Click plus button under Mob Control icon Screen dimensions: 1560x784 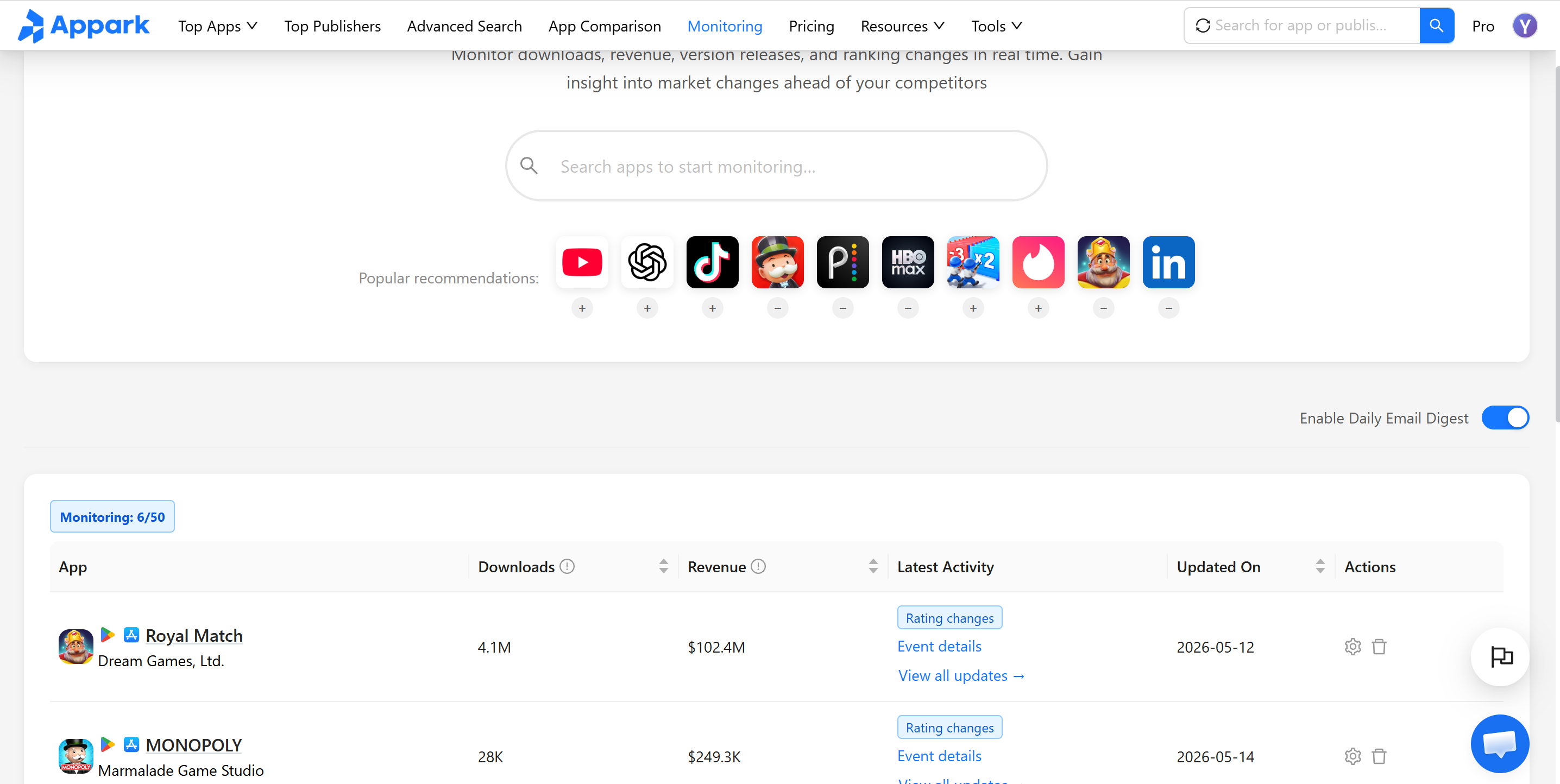click(x=973, y=308)
